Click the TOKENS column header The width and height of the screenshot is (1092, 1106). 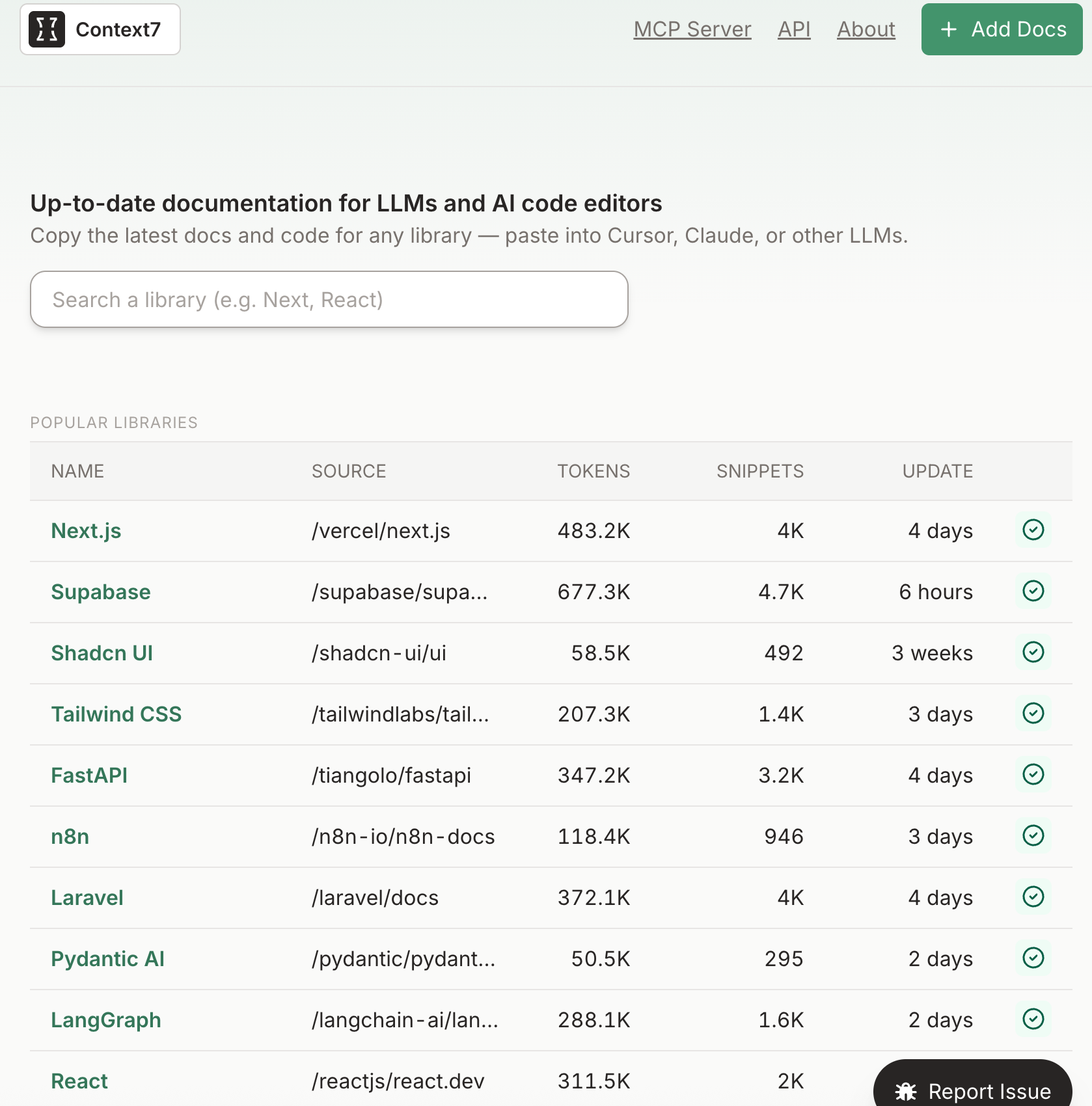[594, 471]
